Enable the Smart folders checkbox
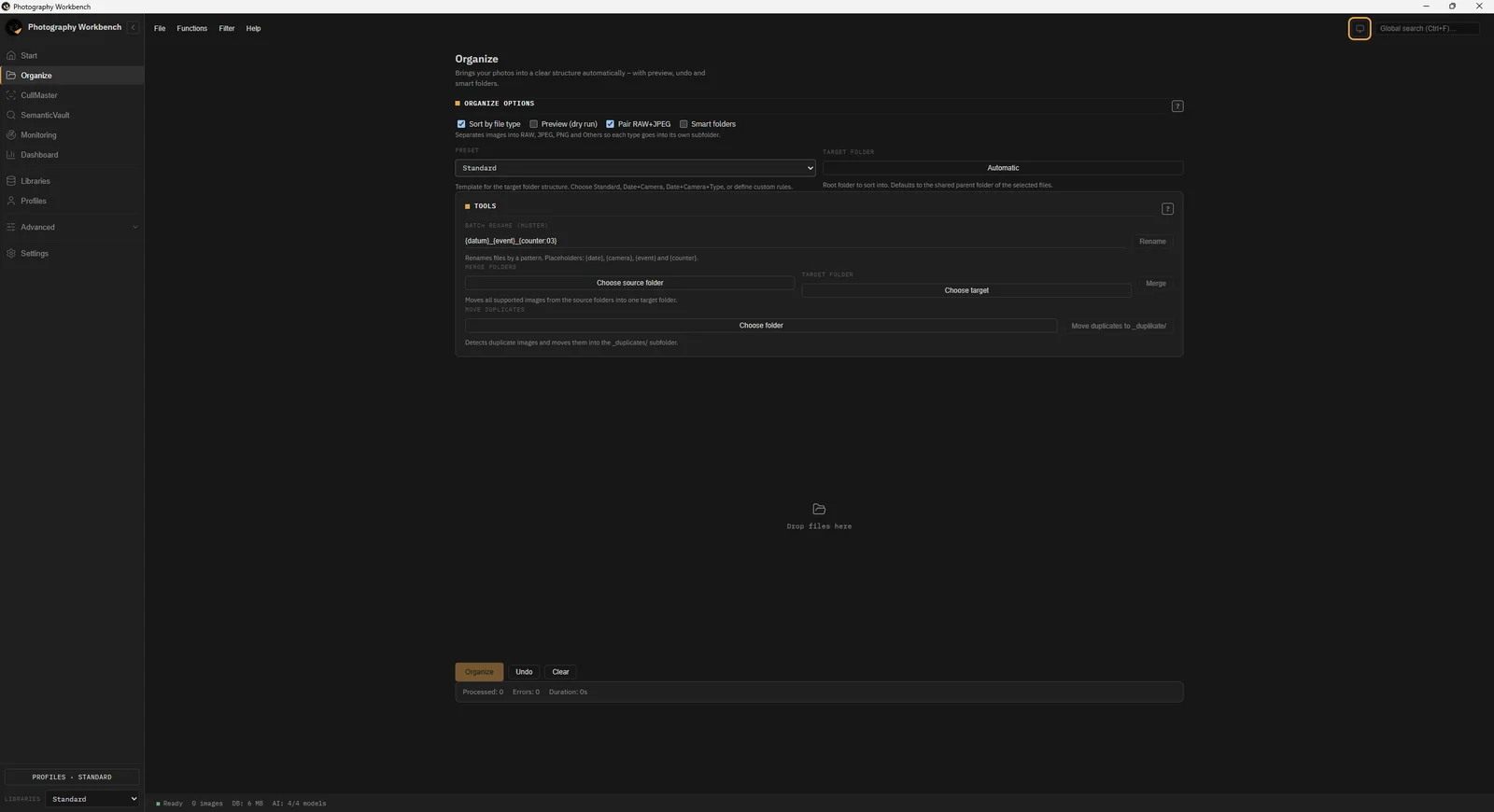Screen dimensions: 1494x812 click(x=684, y=124)
